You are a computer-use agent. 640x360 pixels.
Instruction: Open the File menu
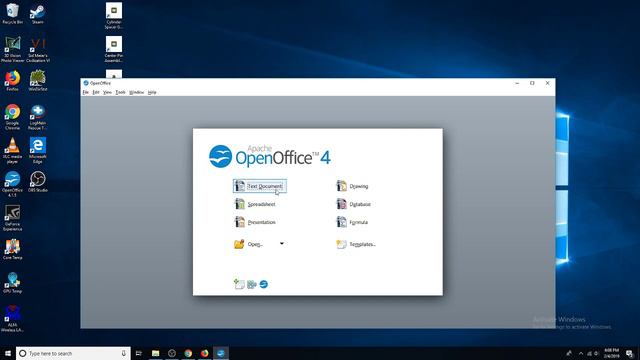[85, 93]
